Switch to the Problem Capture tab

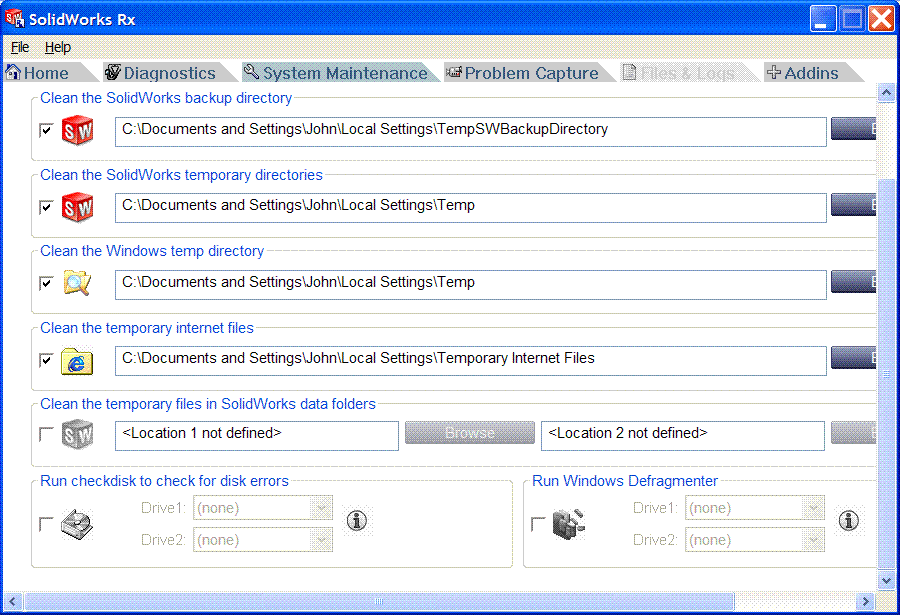point(531,73)
